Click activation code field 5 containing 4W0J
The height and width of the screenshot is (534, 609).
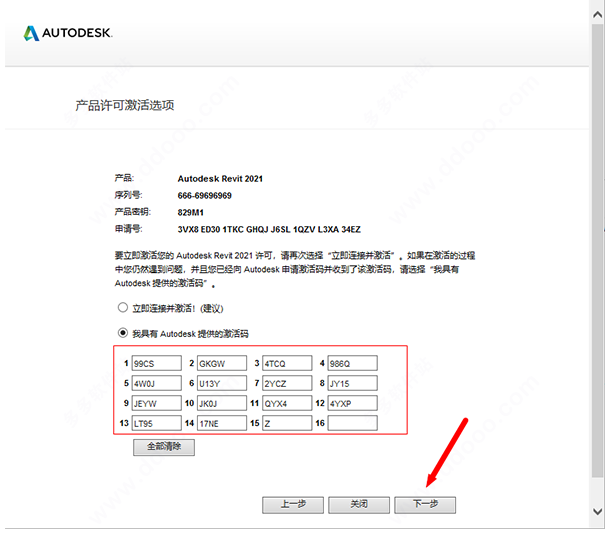(157, 383)
